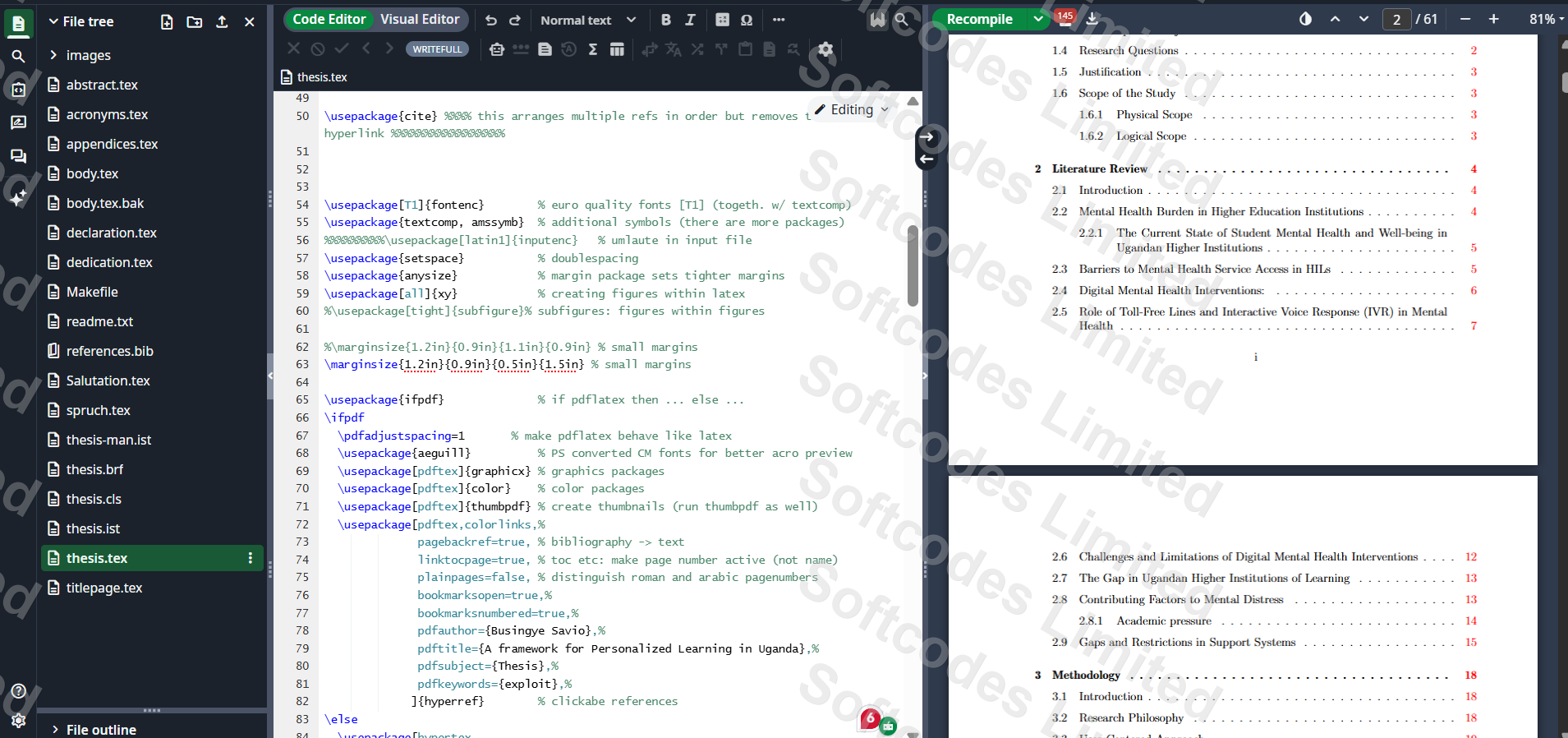This screenshot has width=1568, height=738.
Task: Open the Recompile options dropdown arrow
Action: click(x=1038, y=19)
